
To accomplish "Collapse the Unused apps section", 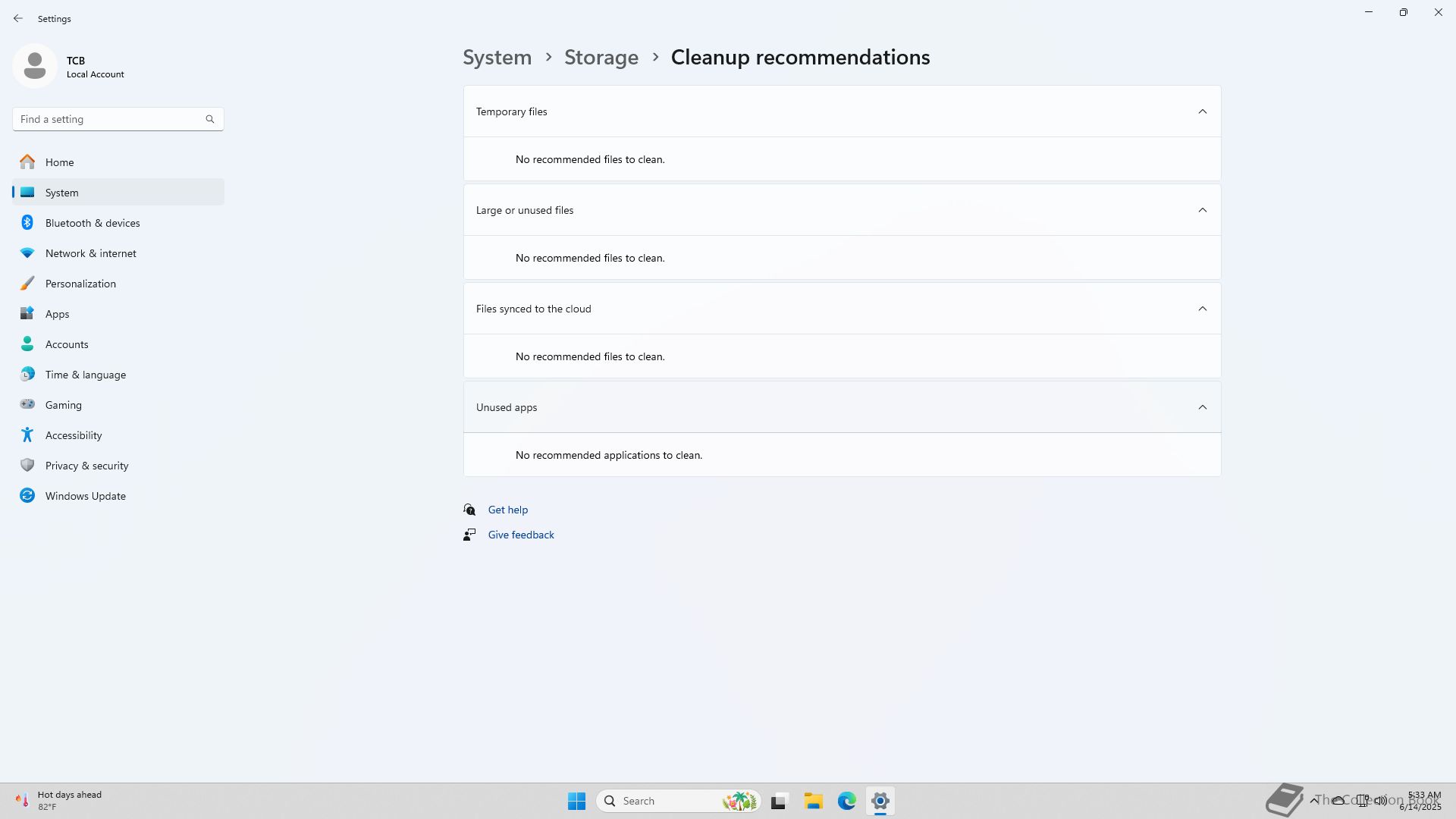I will tap(1202, 407).
